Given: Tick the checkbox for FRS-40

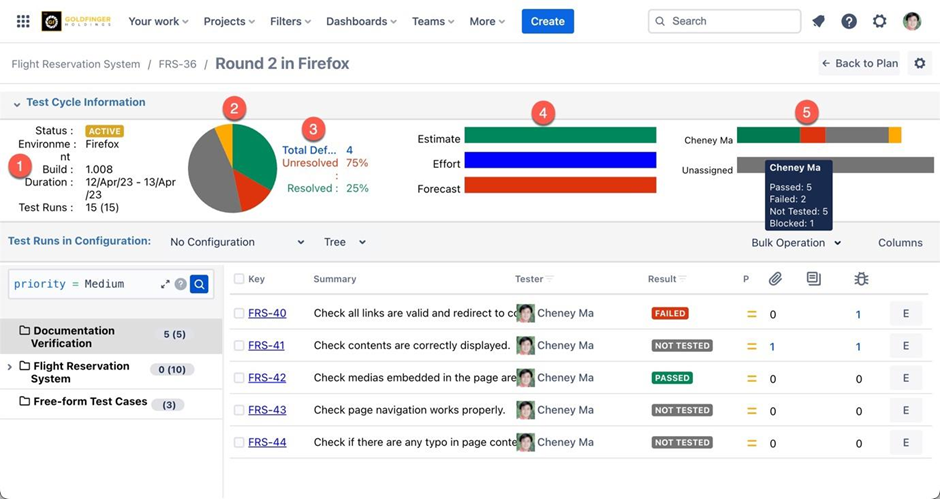Looking at the screenshot, I should click(239, 313).
